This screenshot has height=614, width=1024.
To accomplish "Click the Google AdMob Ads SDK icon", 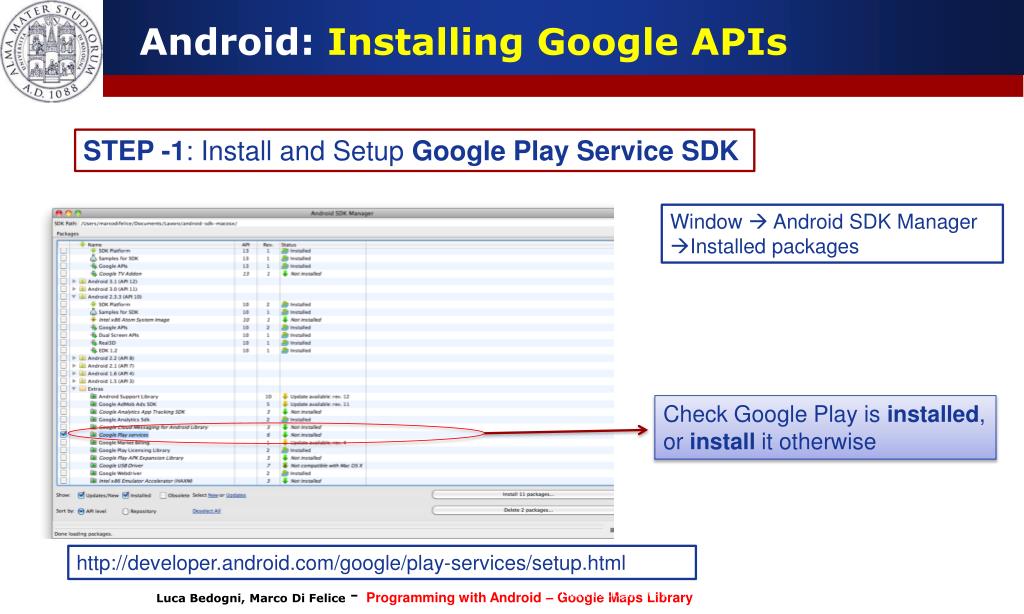I will tap(93, 404).
